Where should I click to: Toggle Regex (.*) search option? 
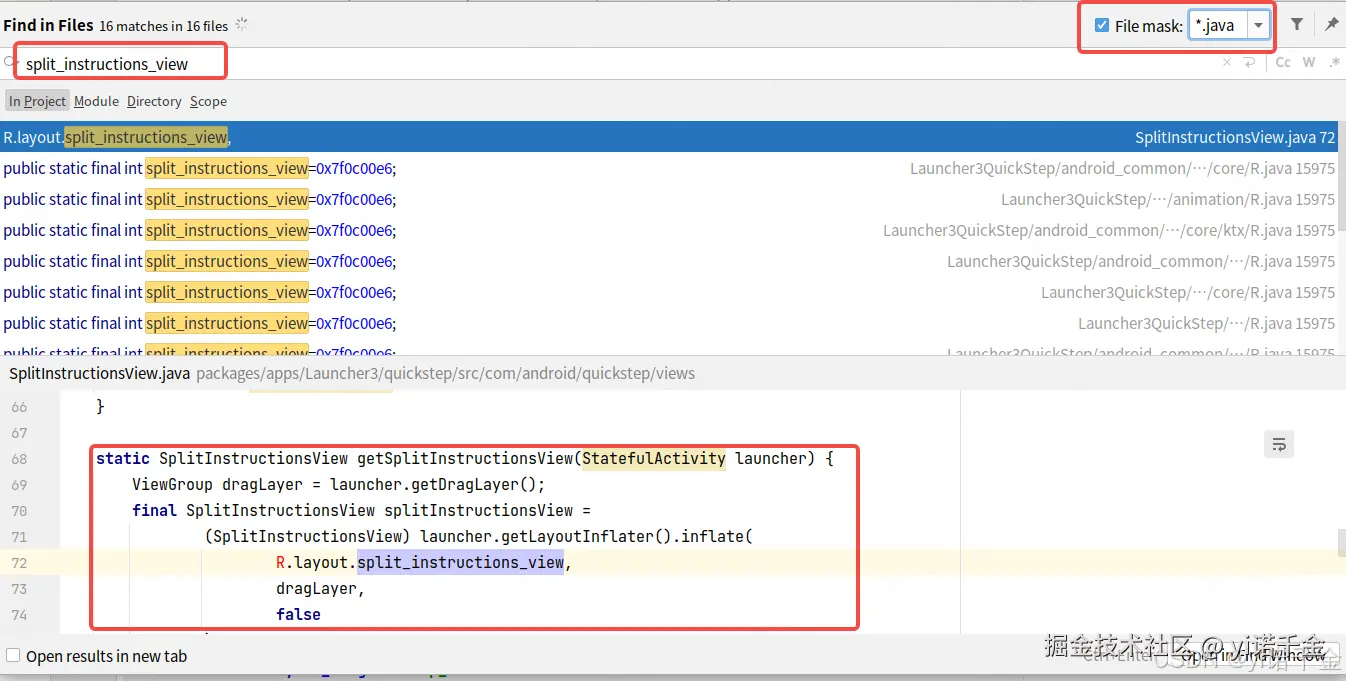click(x=1334, y=63)
